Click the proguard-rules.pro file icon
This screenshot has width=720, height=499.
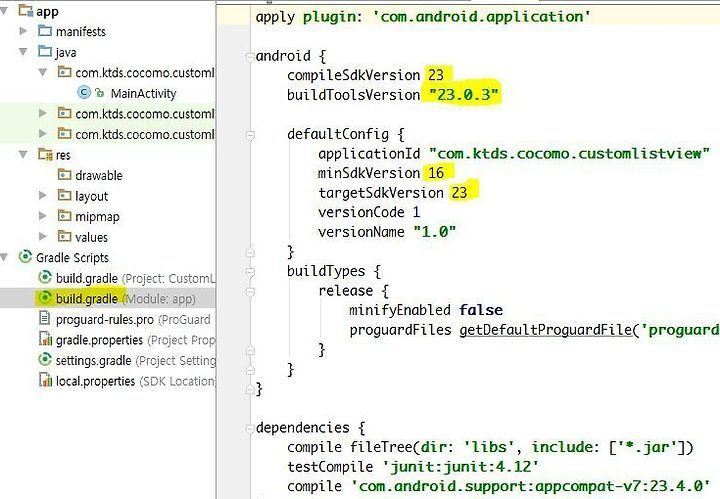[45, 318]
